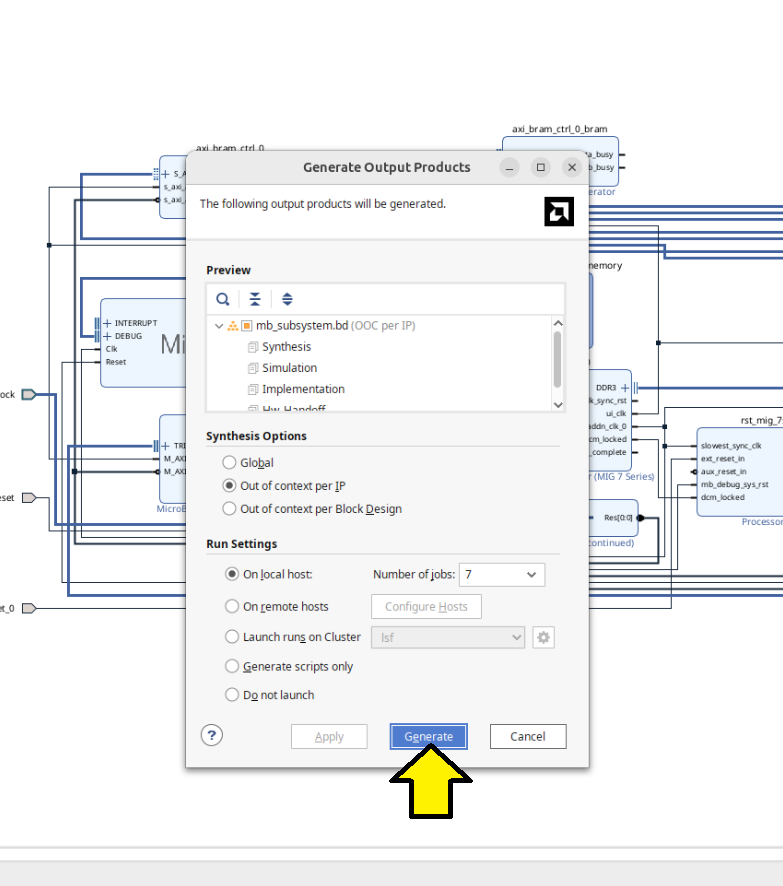Collapse the mb_subsystem.bd tree node
The width and height of the screenshot is (783, 886).
[218, 326]
